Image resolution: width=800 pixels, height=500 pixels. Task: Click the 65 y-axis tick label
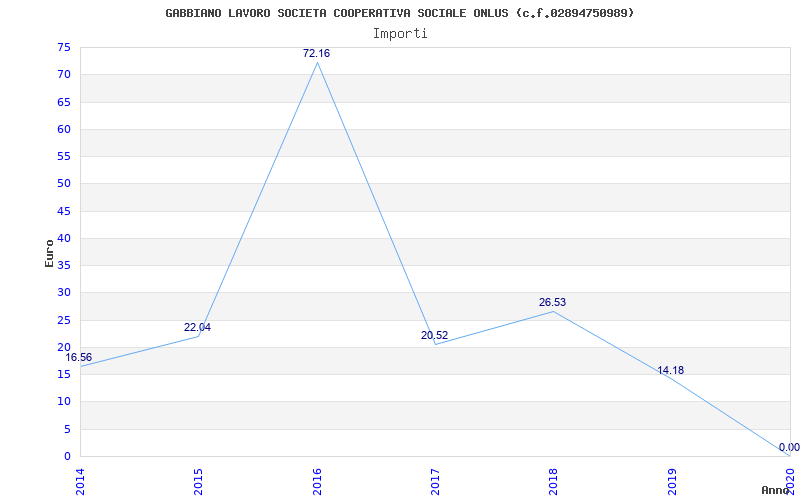pyautogui.click(x=64, y=102)
